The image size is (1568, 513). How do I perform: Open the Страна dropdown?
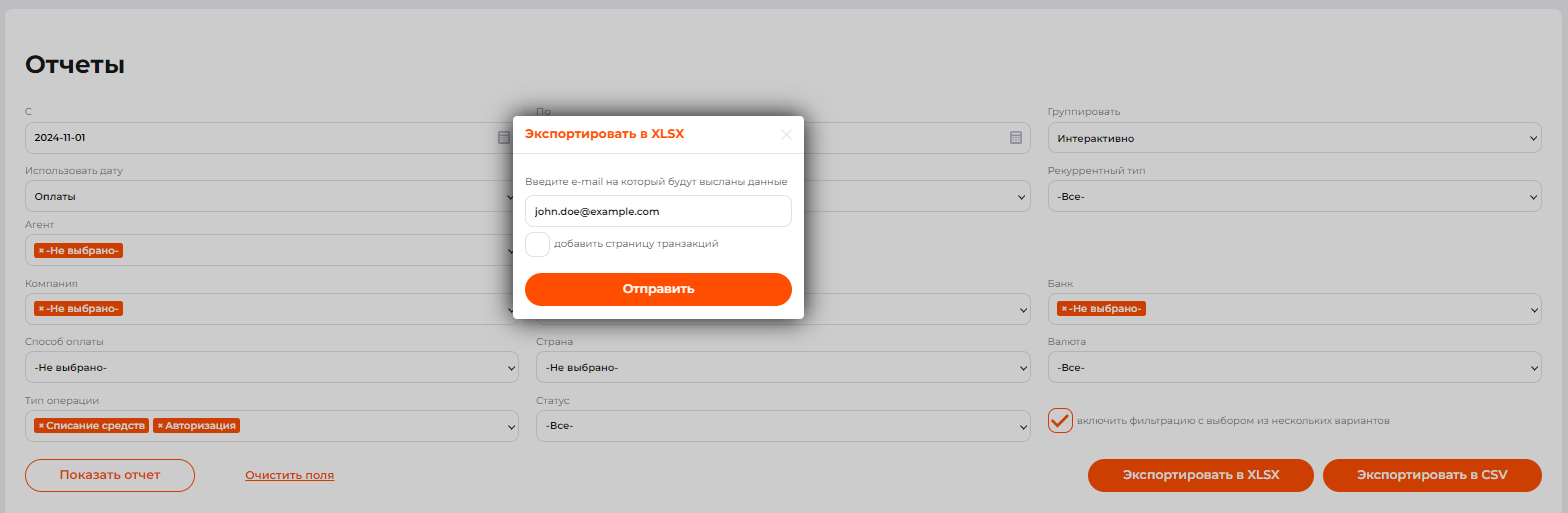click(x=783, y=368)
